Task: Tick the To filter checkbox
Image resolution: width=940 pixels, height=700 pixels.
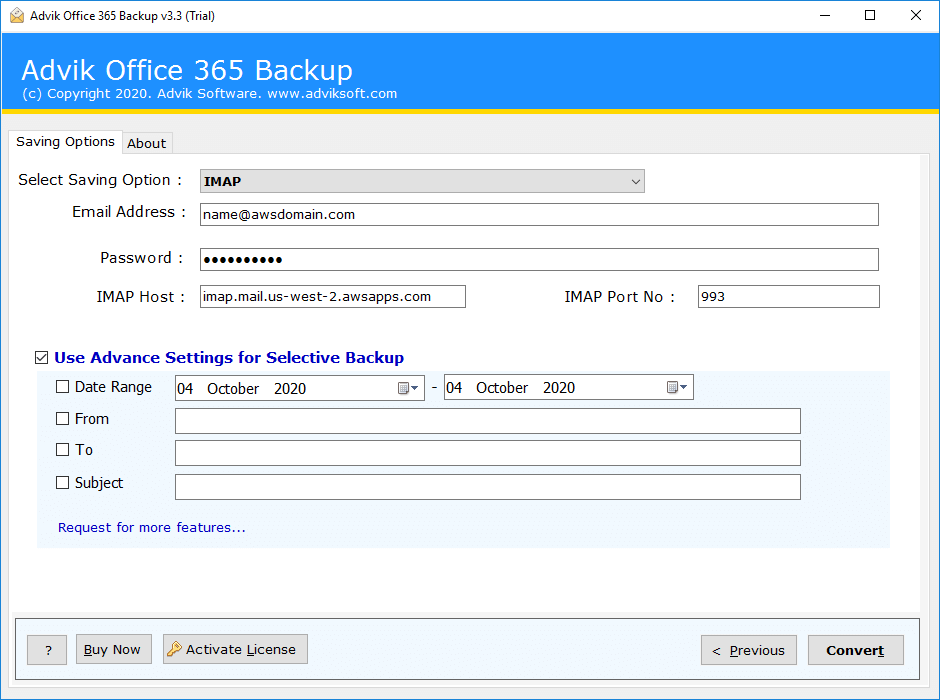Action: (x=62, y=449)
